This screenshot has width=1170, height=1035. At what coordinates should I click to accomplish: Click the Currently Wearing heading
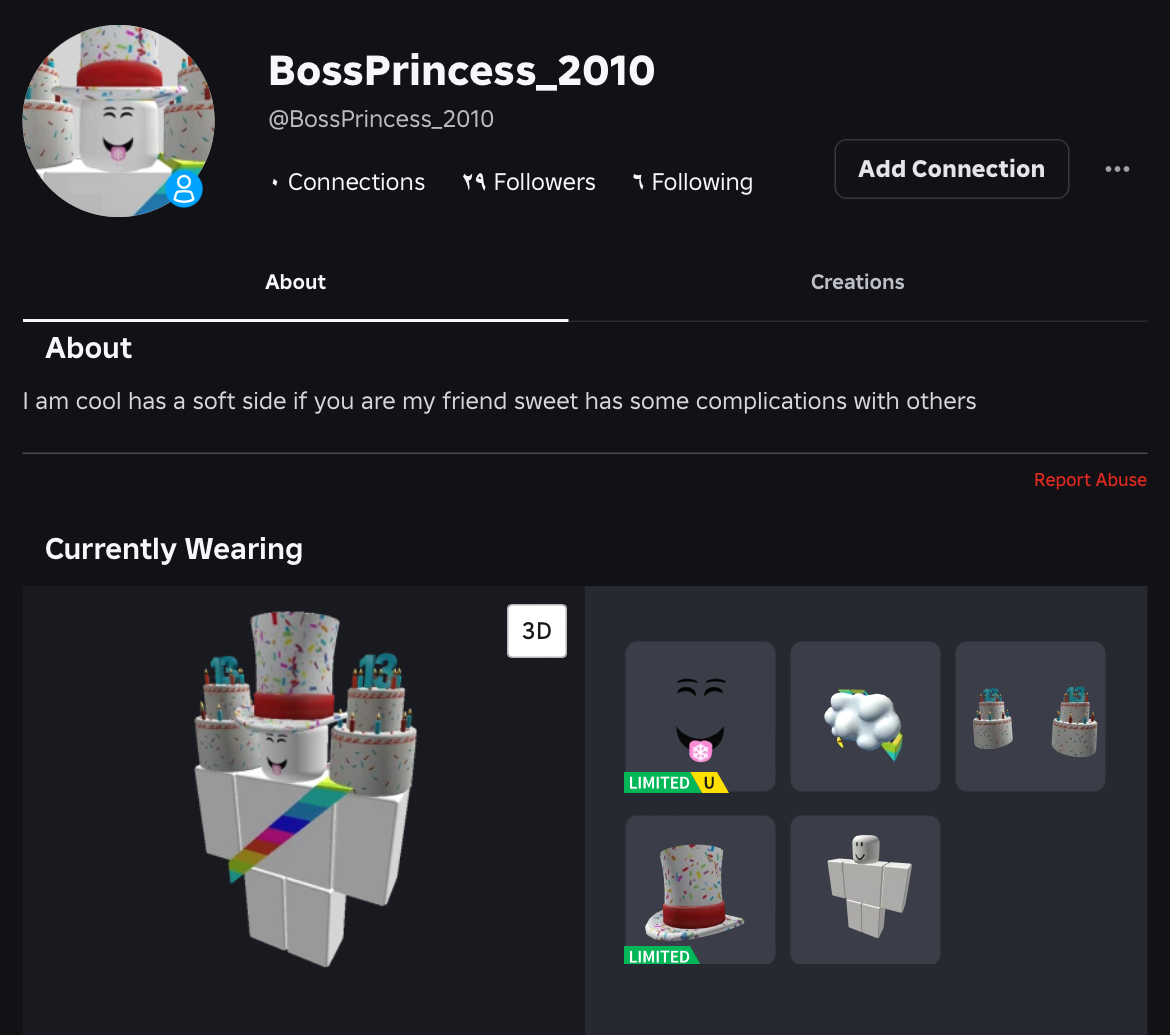coord(174,549)
